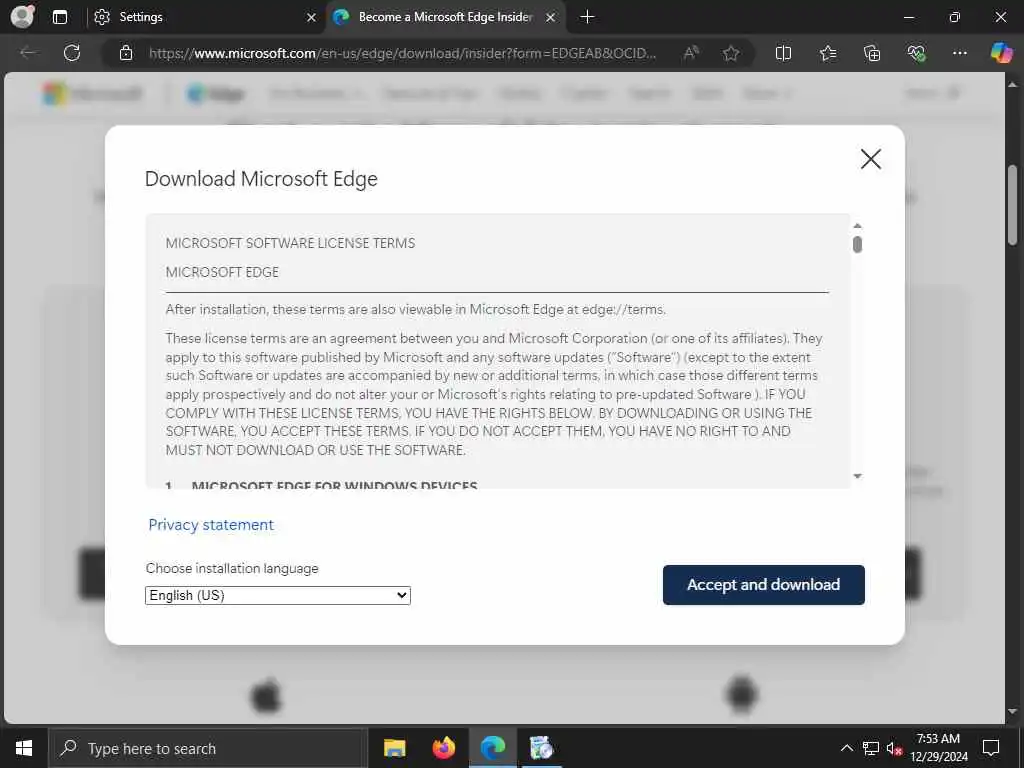Click the page scrollbar thumb
Screen dimensions: 1024x768
(1012, 205)
